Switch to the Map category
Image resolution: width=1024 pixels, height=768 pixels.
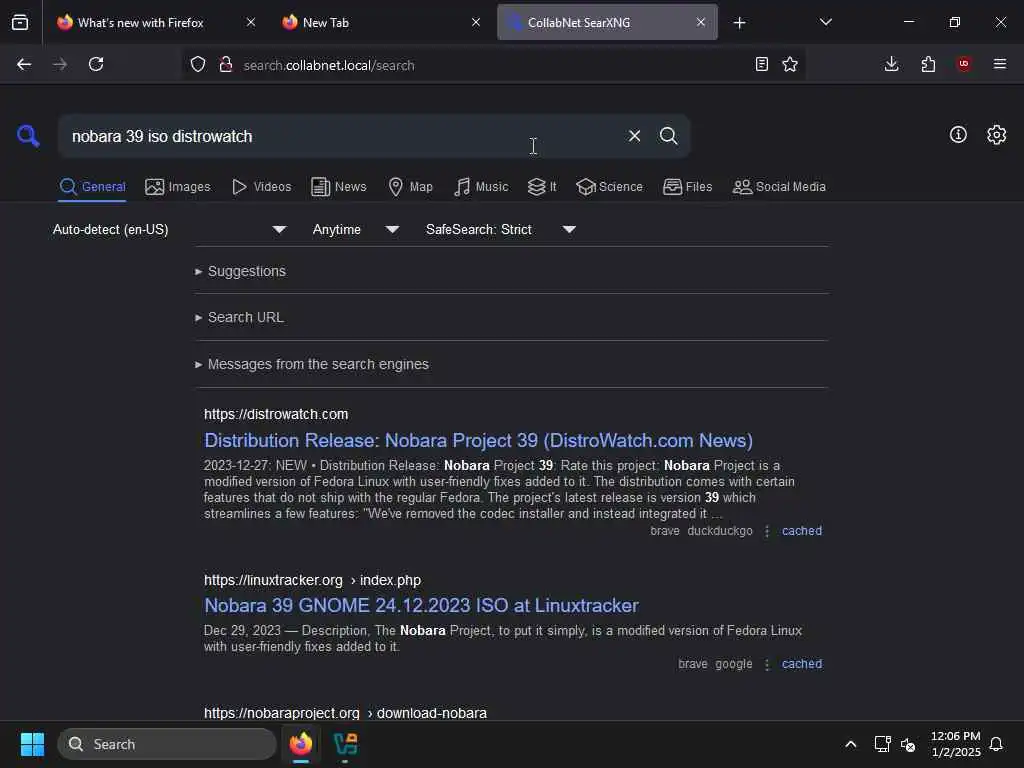(411, 187)
